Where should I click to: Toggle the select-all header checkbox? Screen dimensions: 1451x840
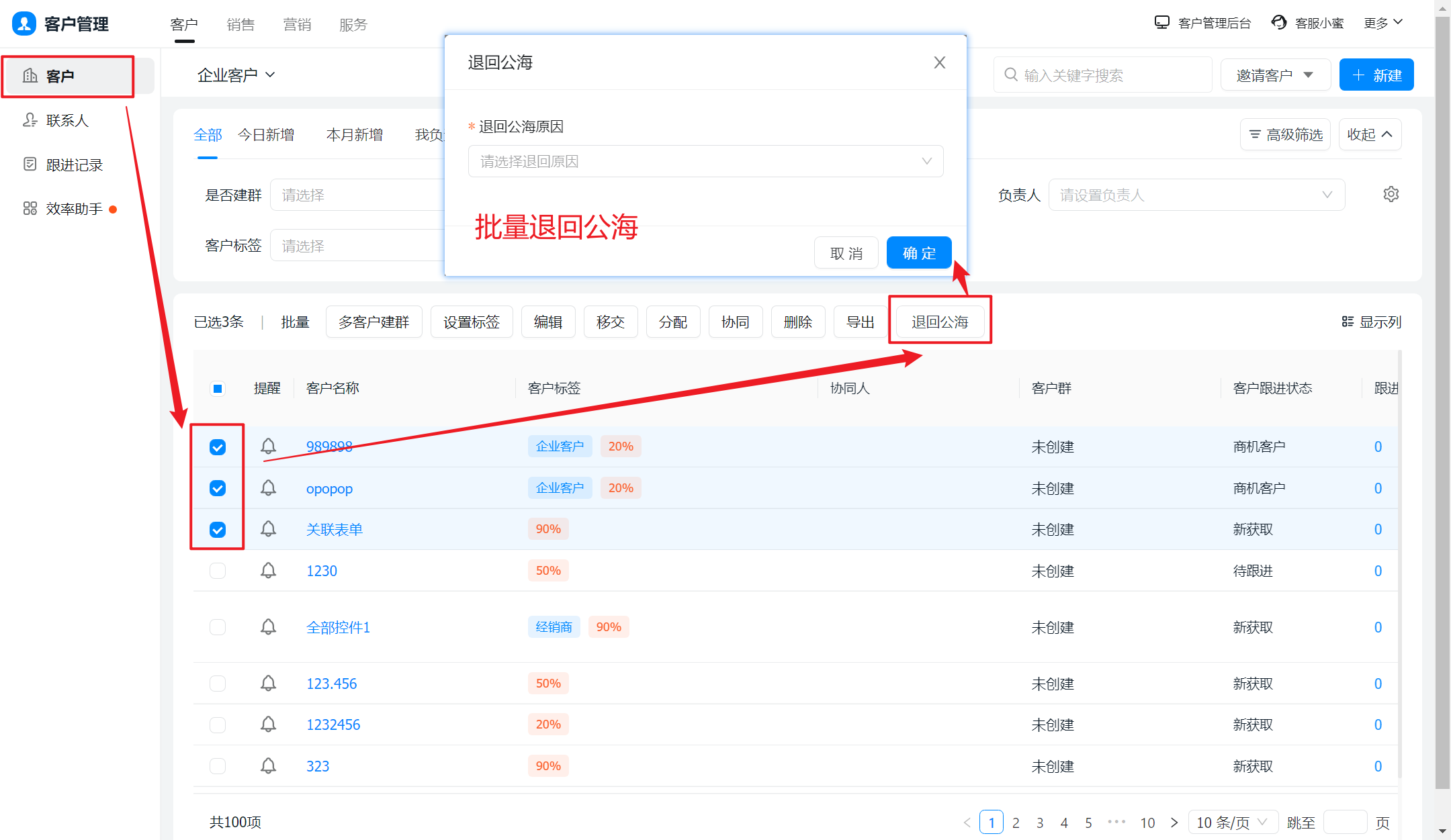(218, 388)
